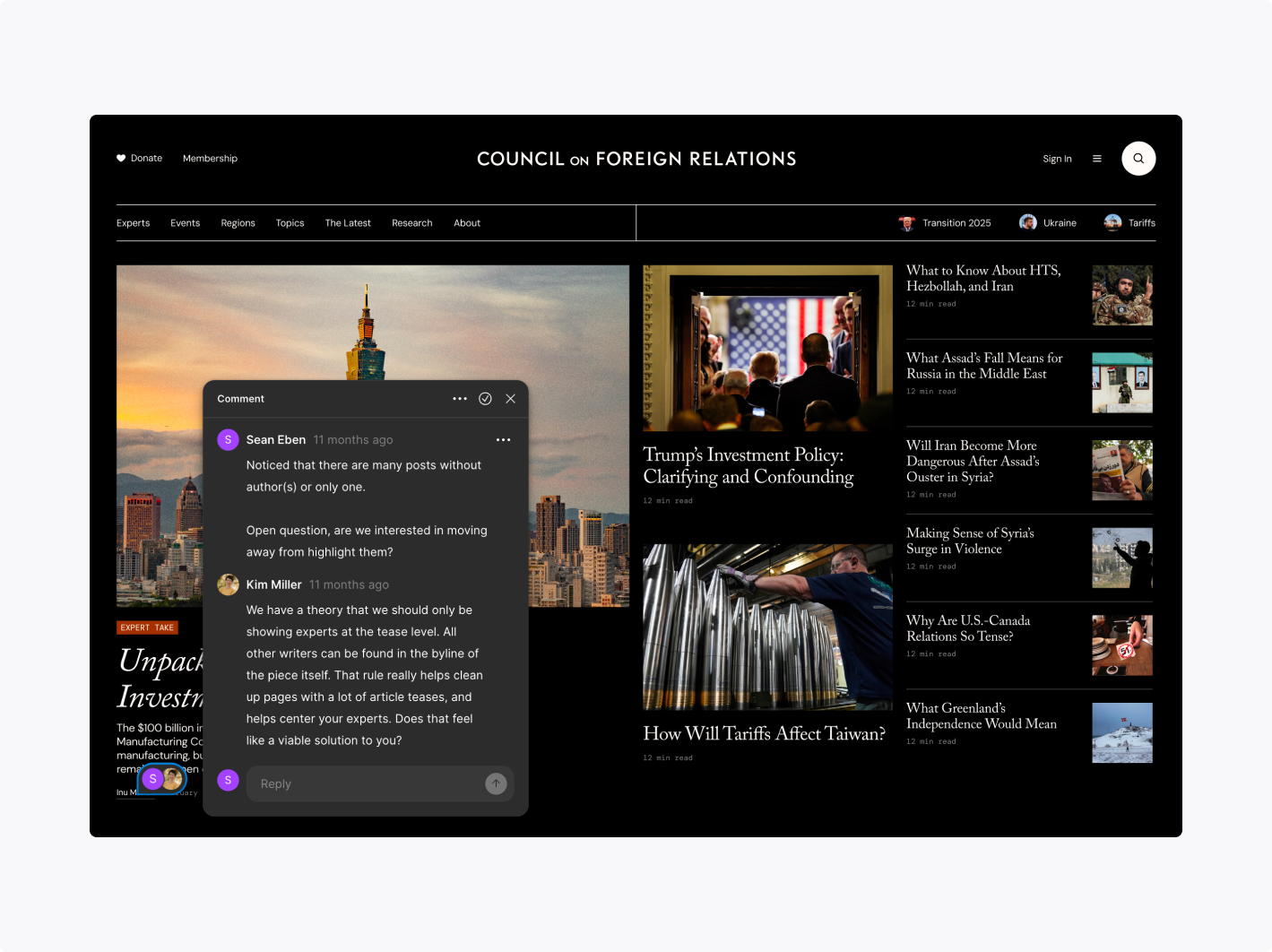Open the Regions menu
This screenshot has height=952, width=1272.
point(238,223)
